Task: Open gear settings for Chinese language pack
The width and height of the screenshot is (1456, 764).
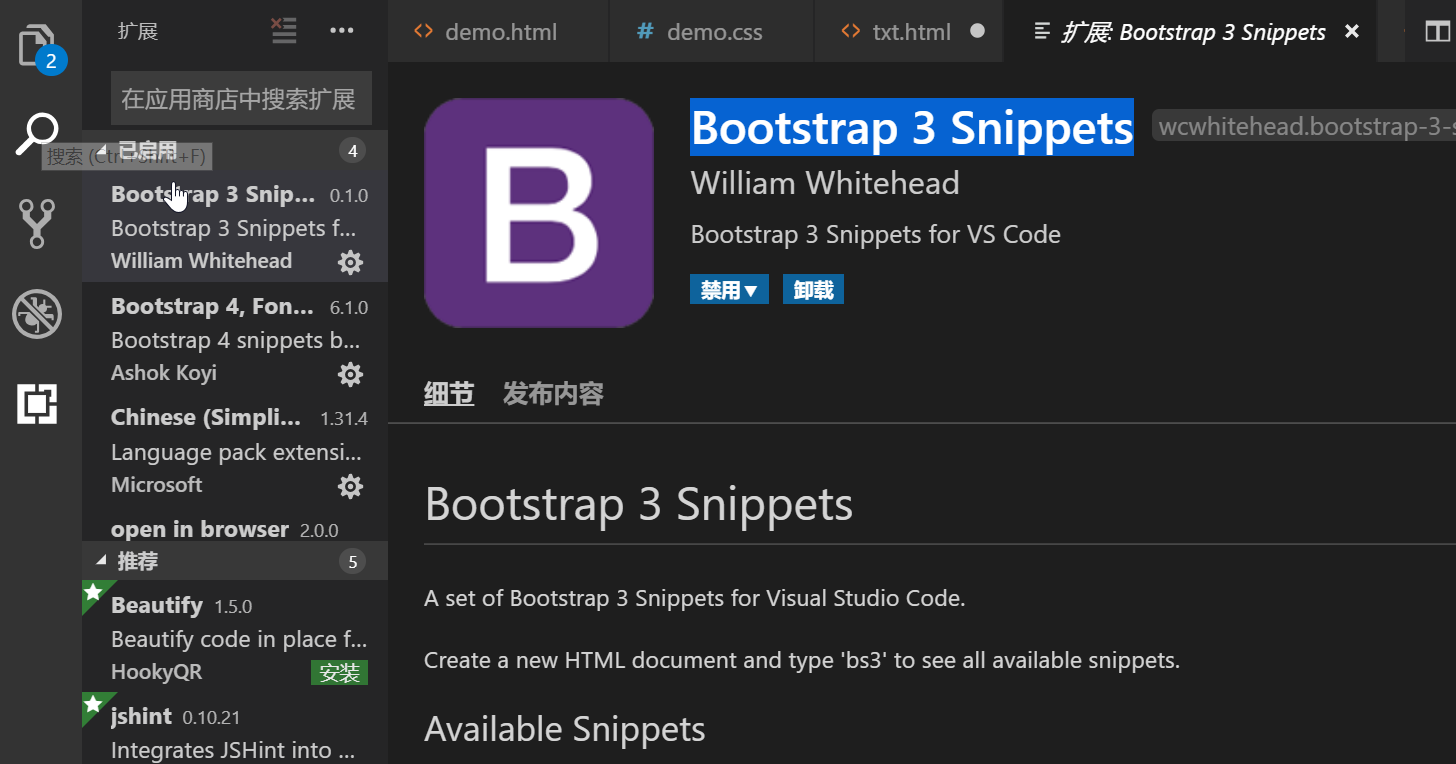Action: pyautogui.click(x=350, y=487)
